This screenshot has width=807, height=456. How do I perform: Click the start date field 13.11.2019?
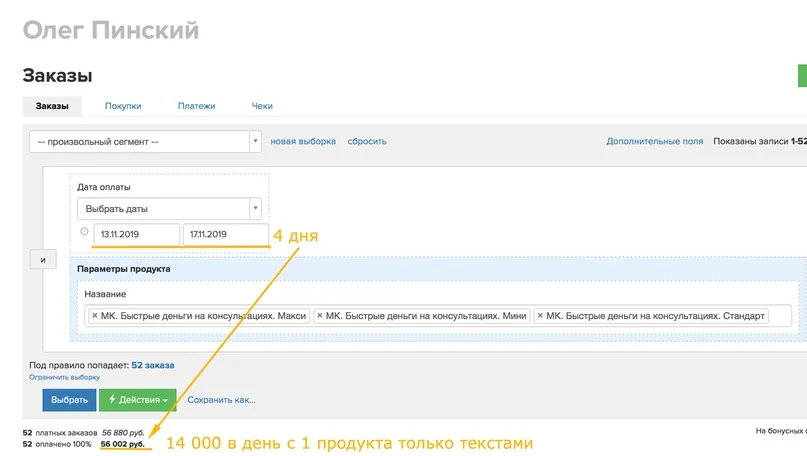[135, 235]
